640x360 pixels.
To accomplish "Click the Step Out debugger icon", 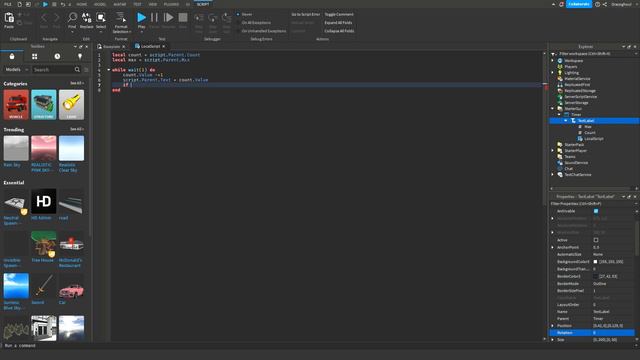I will tap(226, 18).
